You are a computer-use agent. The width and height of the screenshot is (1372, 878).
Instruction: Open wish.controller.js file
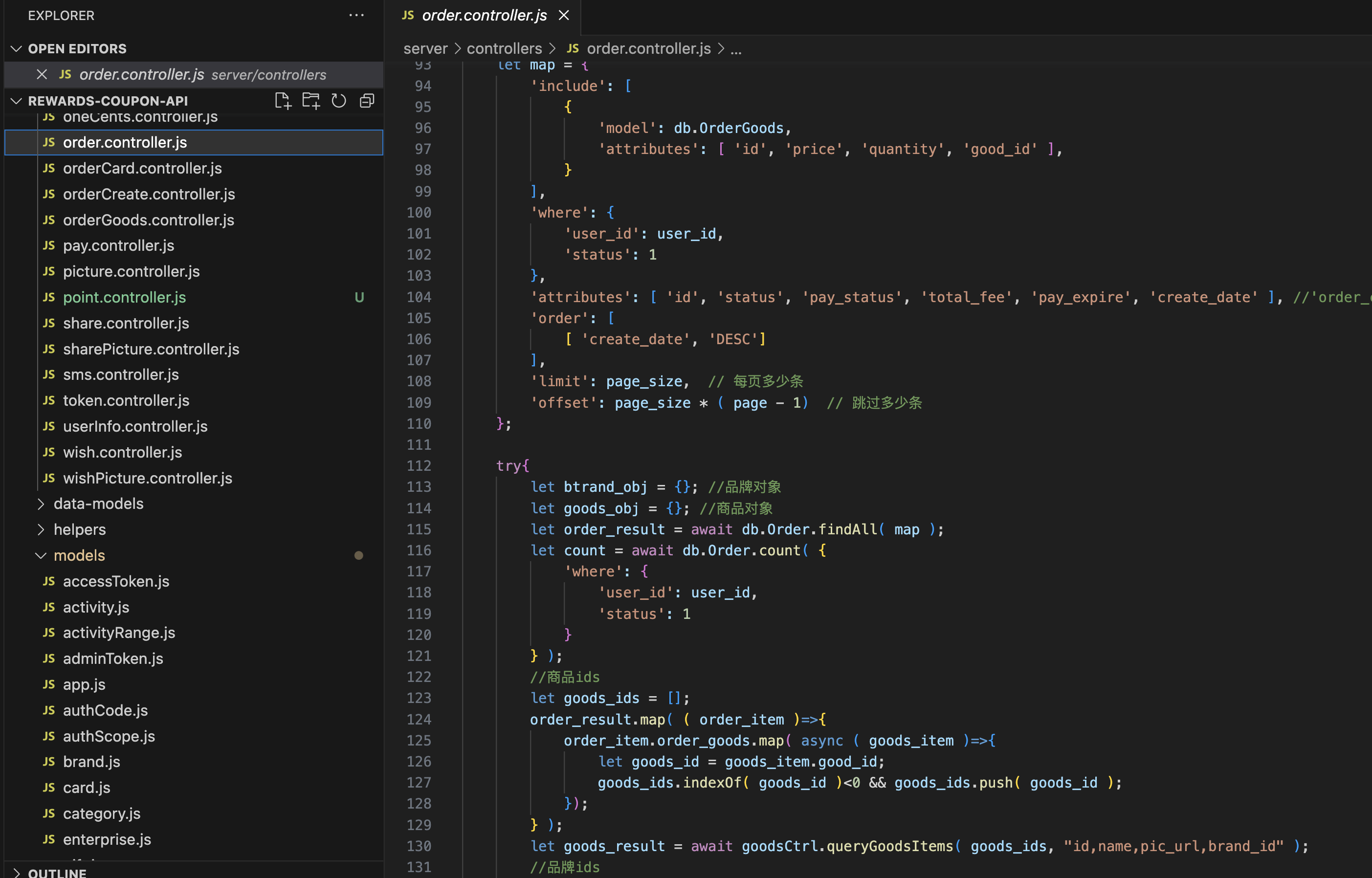tap(194, 452)
